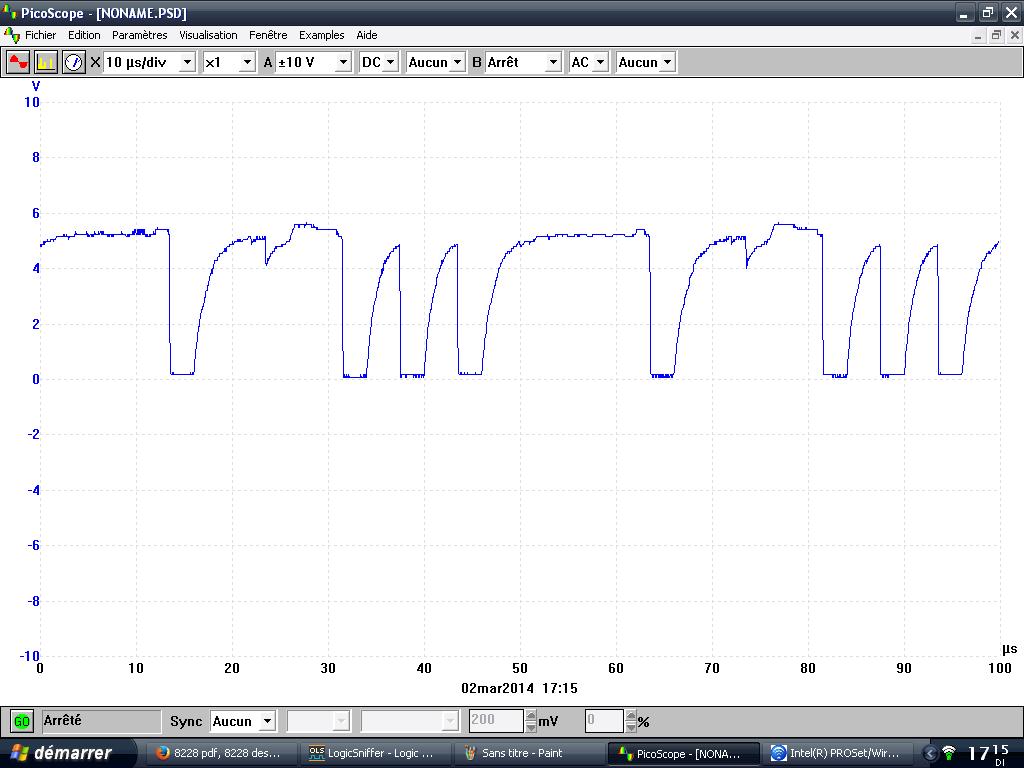Switch to Firefox 8228 pdf taskbar item
The height and width of the screenshot is (768, 1024).
[x=221, y=753]
